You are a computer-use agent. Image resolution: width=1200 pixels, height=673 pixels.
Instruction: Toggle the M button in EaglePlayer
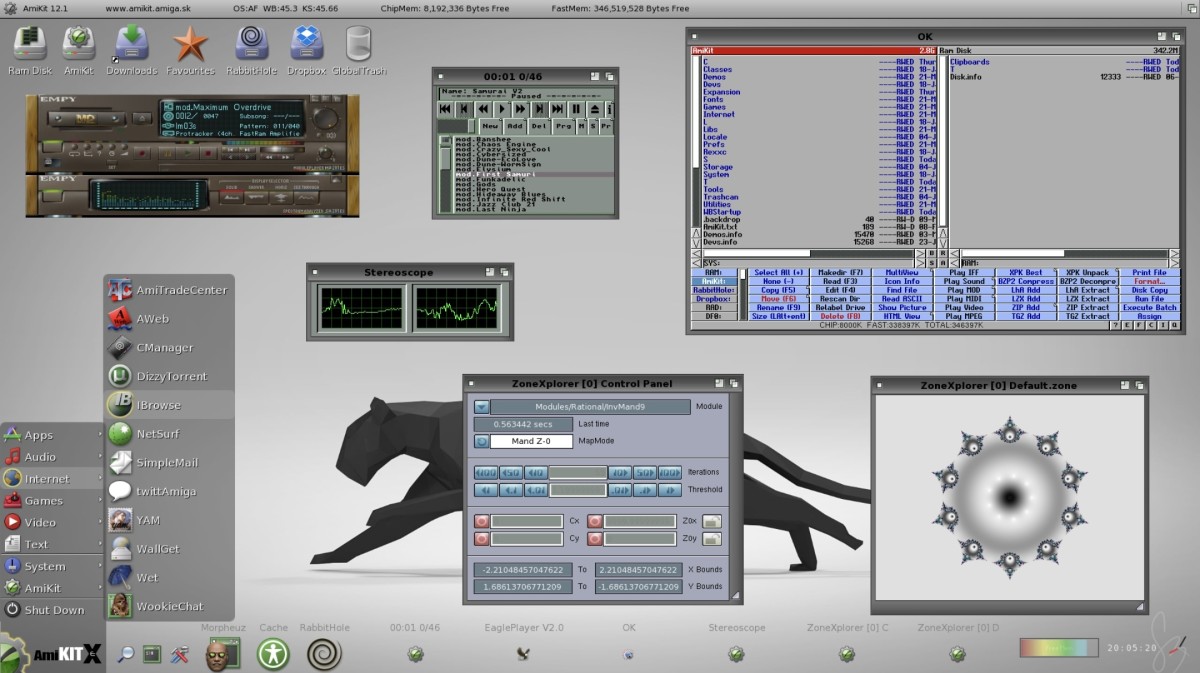581,126
